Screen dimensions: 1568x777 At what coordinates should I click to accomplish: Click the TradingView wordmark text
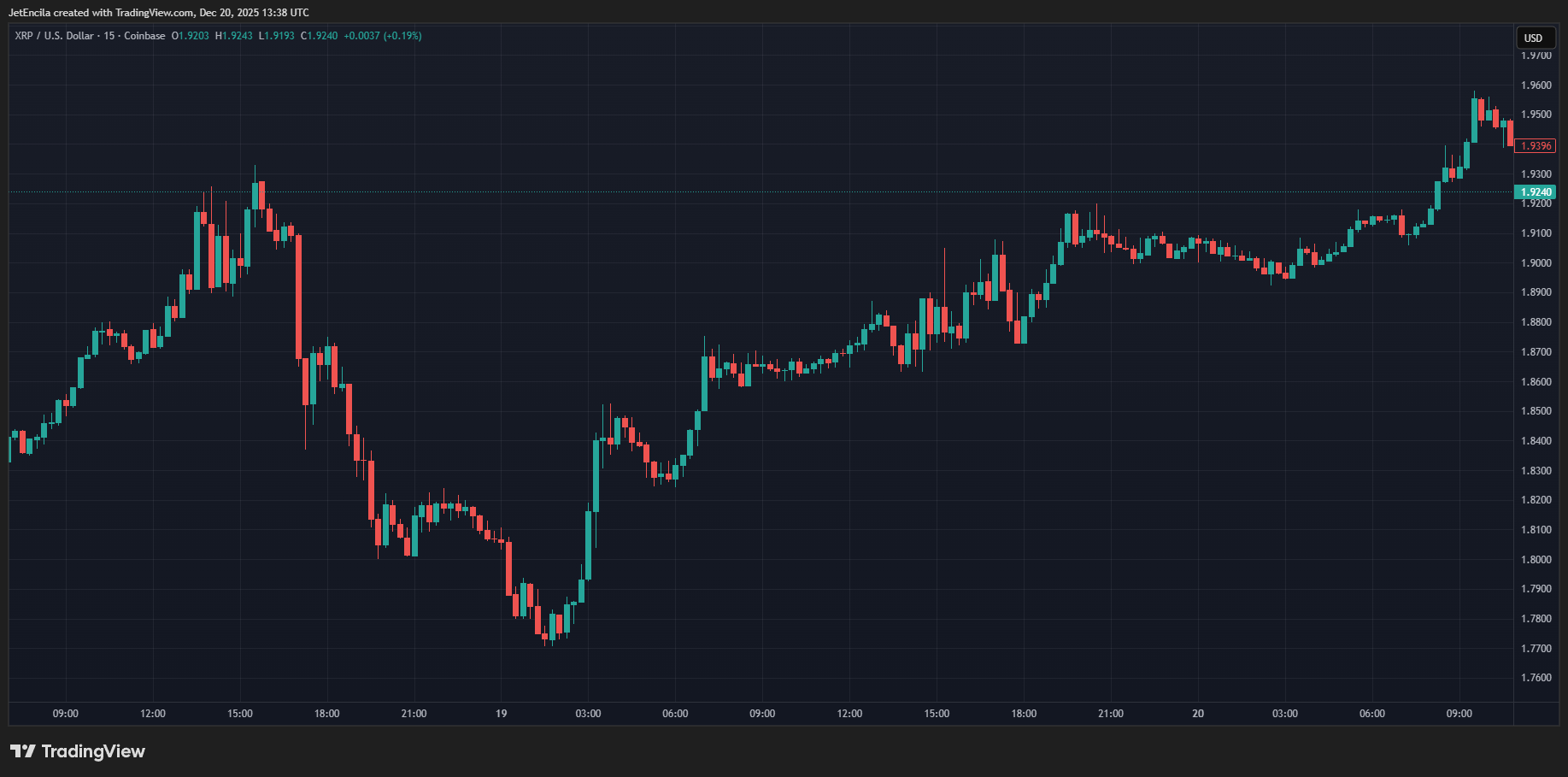(93, 751)
